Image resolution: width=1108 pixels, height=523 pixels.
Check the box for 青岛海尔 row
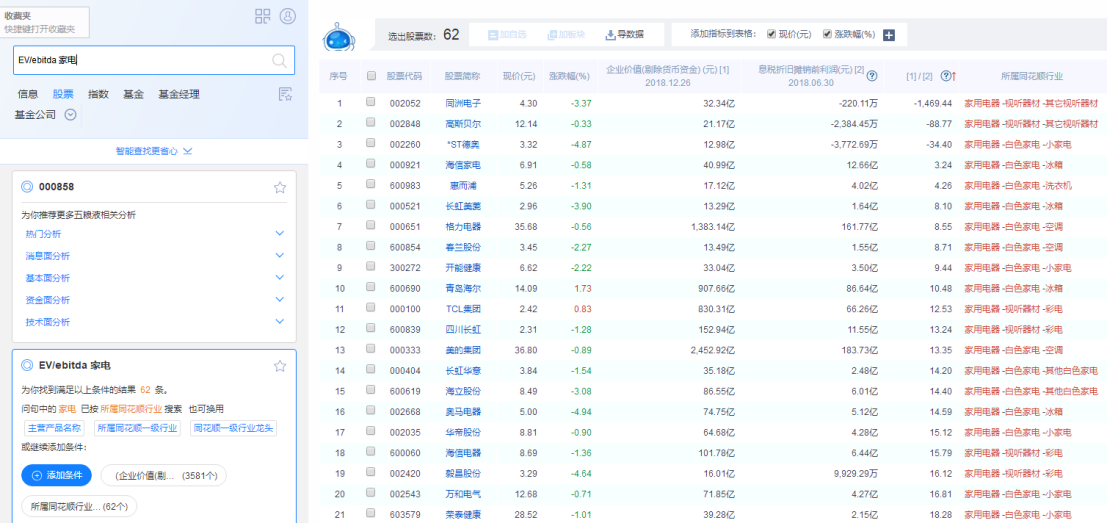370,288
